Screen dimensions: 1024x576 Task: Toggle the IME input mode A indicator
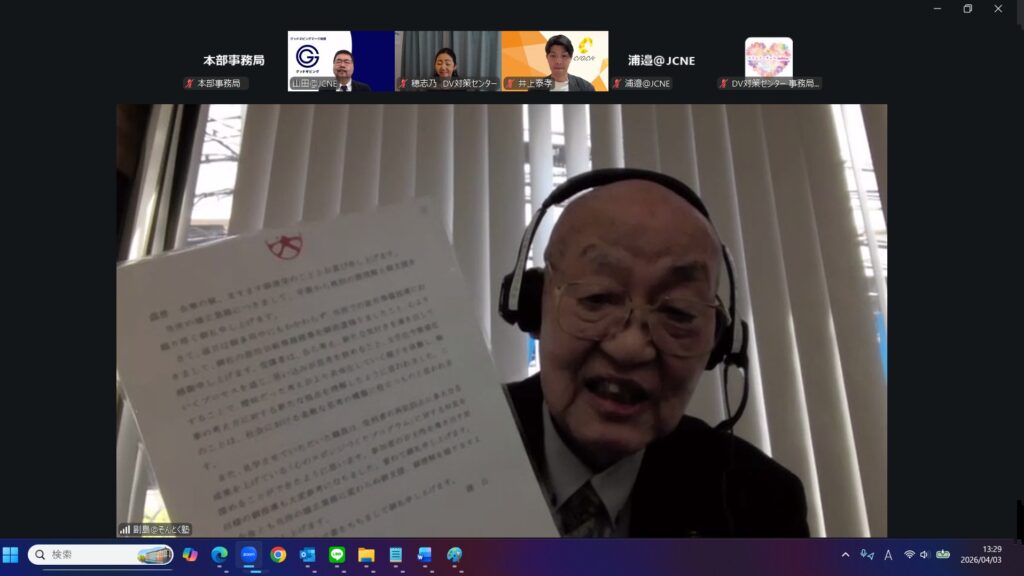click(x=888, y=554)
